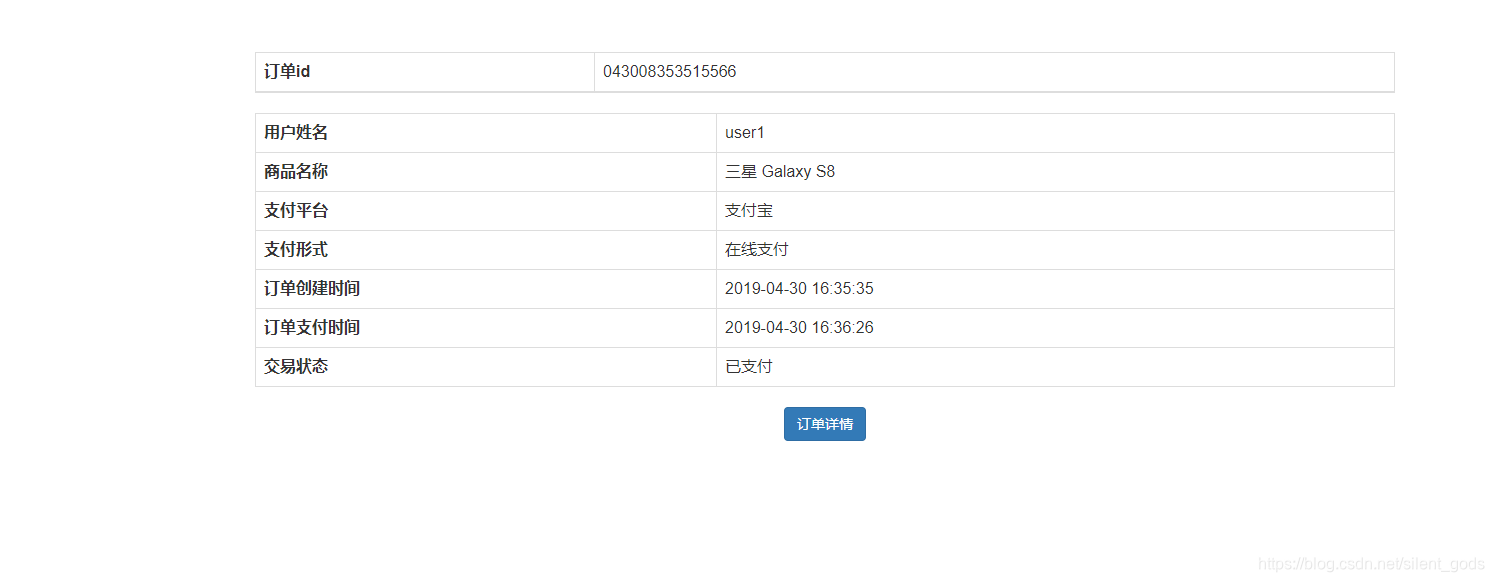1494x582 pixels.
Task: Click the 订单id label cell
Action: 425,72
